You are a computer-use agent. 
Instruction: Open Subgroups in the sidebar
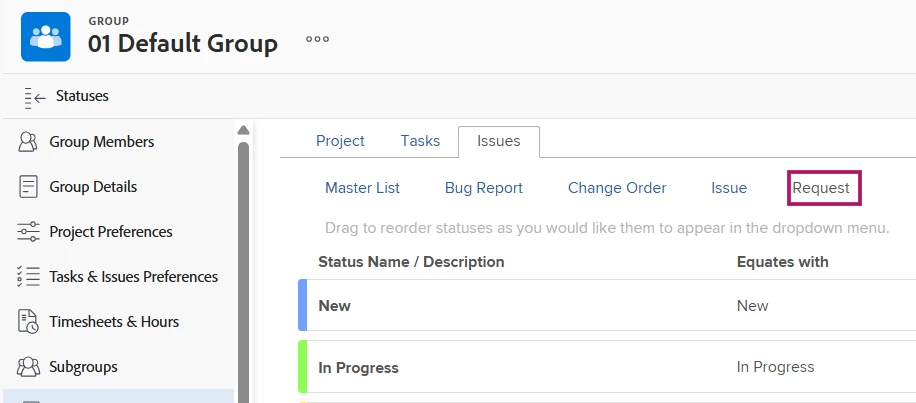pos(84,367)
